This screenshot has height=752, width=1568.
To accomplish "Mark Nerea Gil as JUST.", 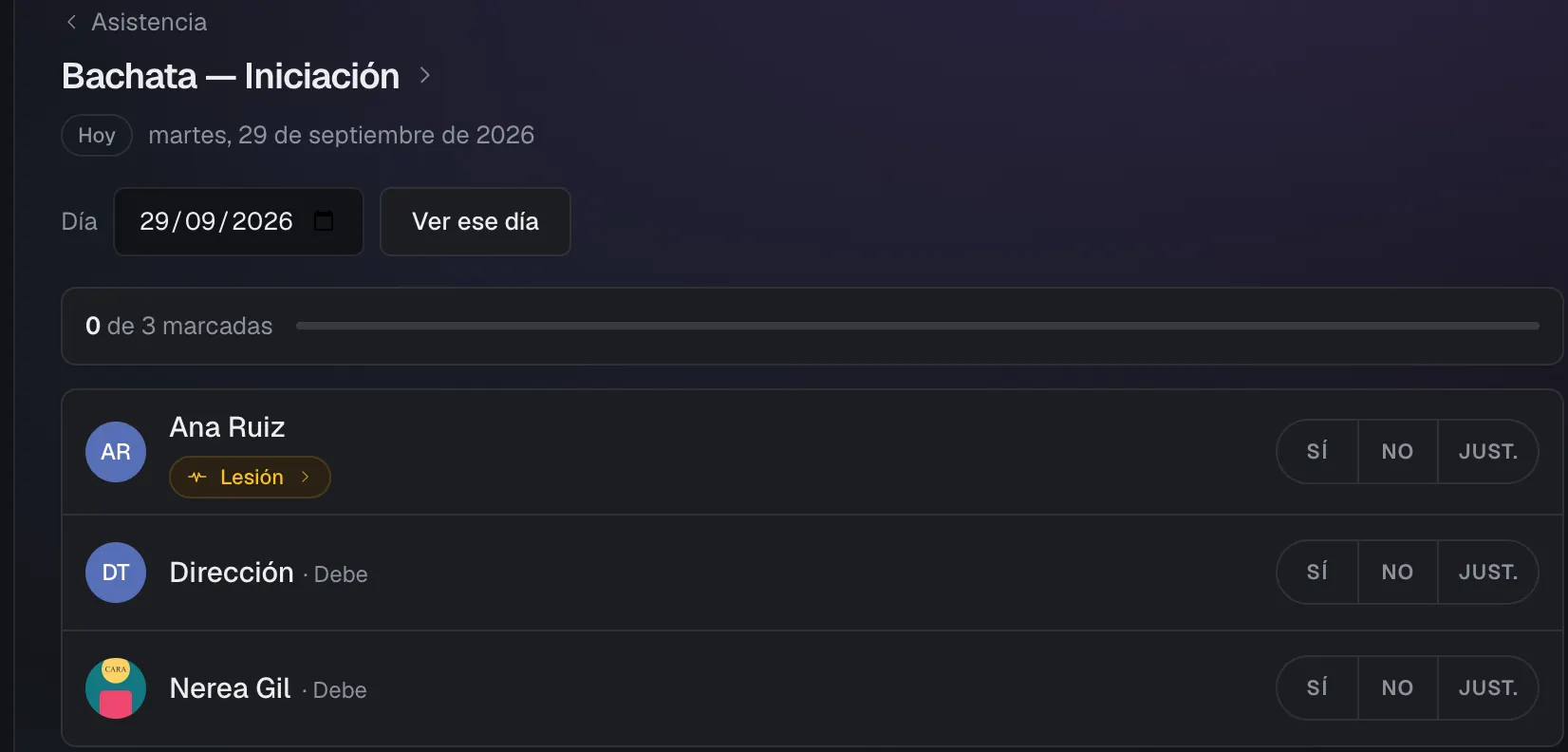I will 1487,688.
